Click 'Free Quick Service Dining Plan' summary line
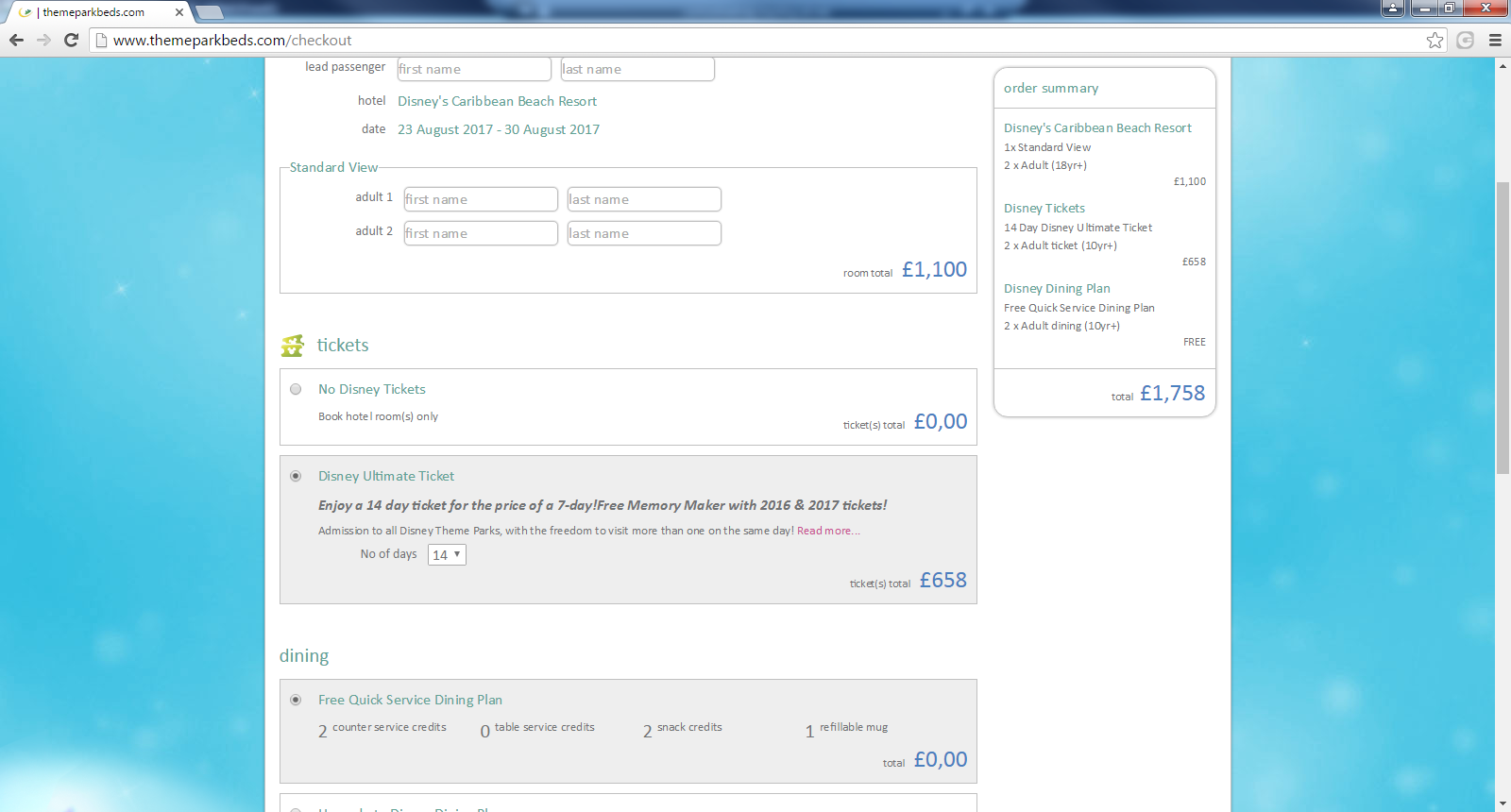This screenshot has height=812, width=1511. [x=1079, y=308]
